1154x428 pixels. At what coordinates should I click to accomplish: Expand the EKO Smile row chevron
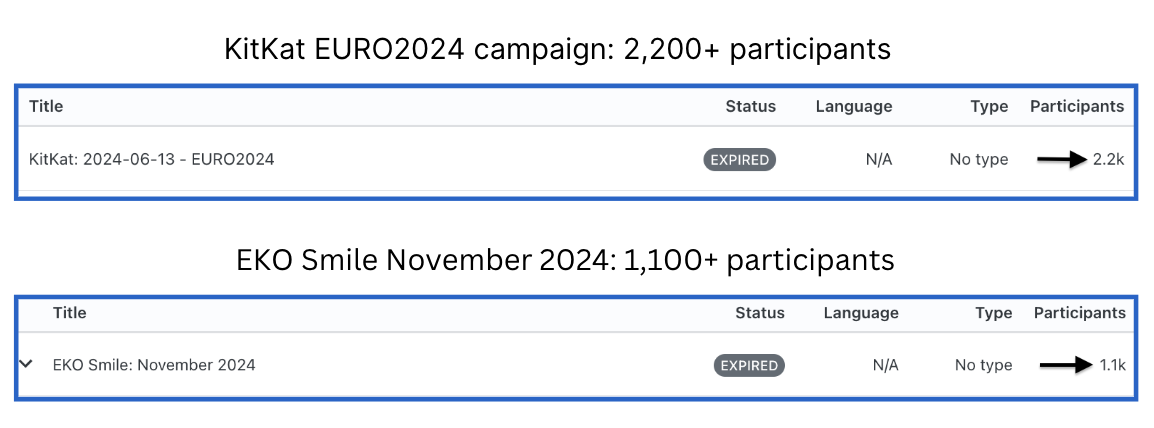[x=27, y=363]
